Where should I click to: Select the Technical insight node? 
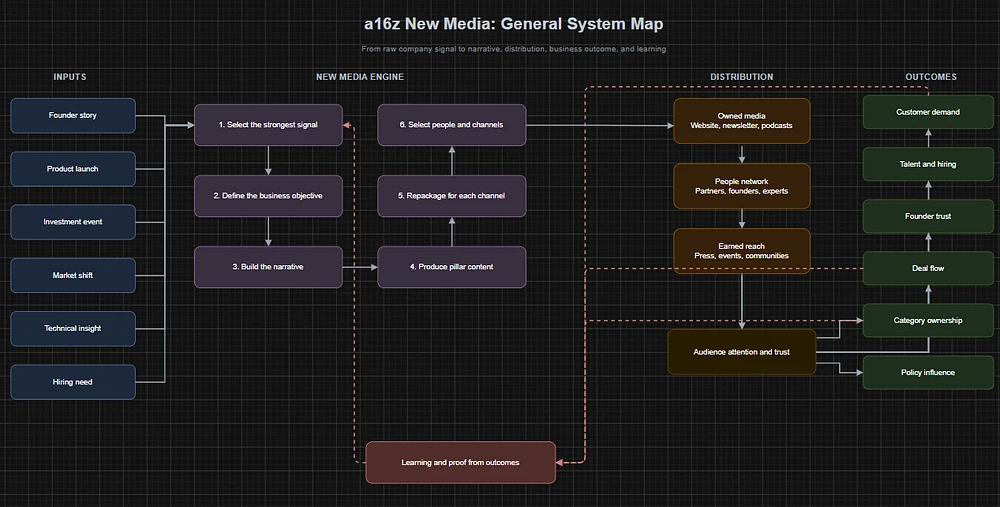tap(73, 328)
